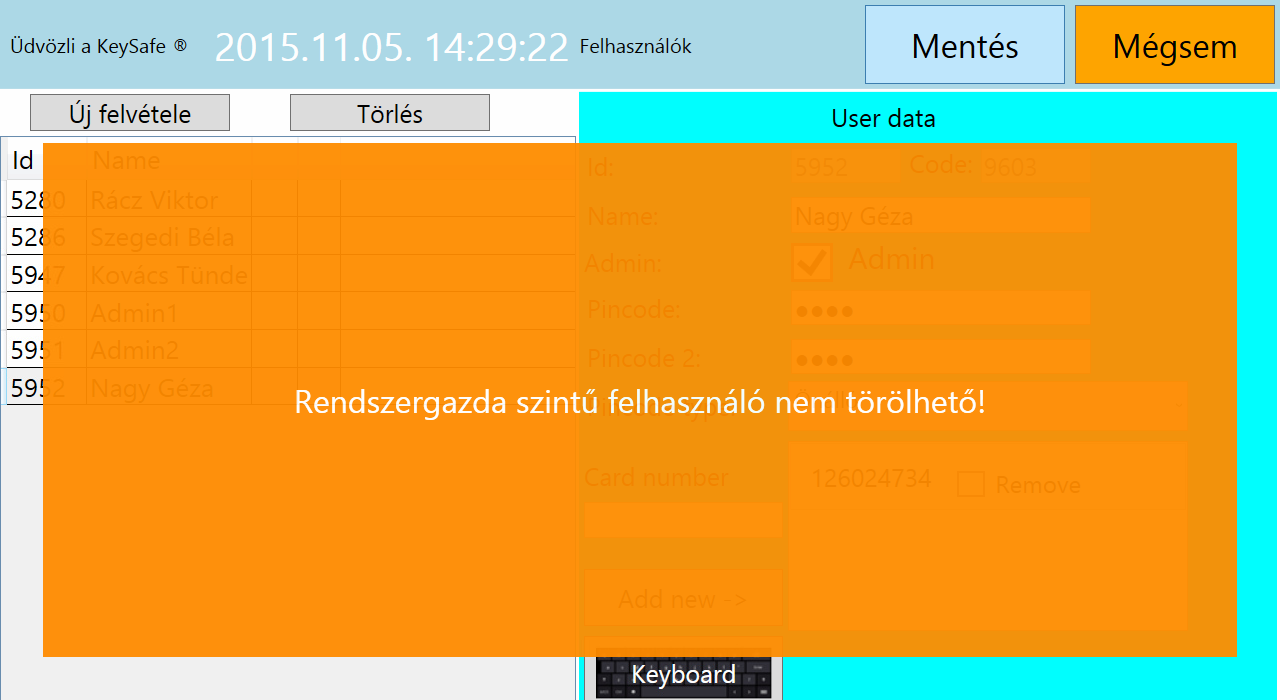Click the Pincode 2 input field
Image resolution: width=1280 pixels, height=700 pixels.
click(941, 358)
